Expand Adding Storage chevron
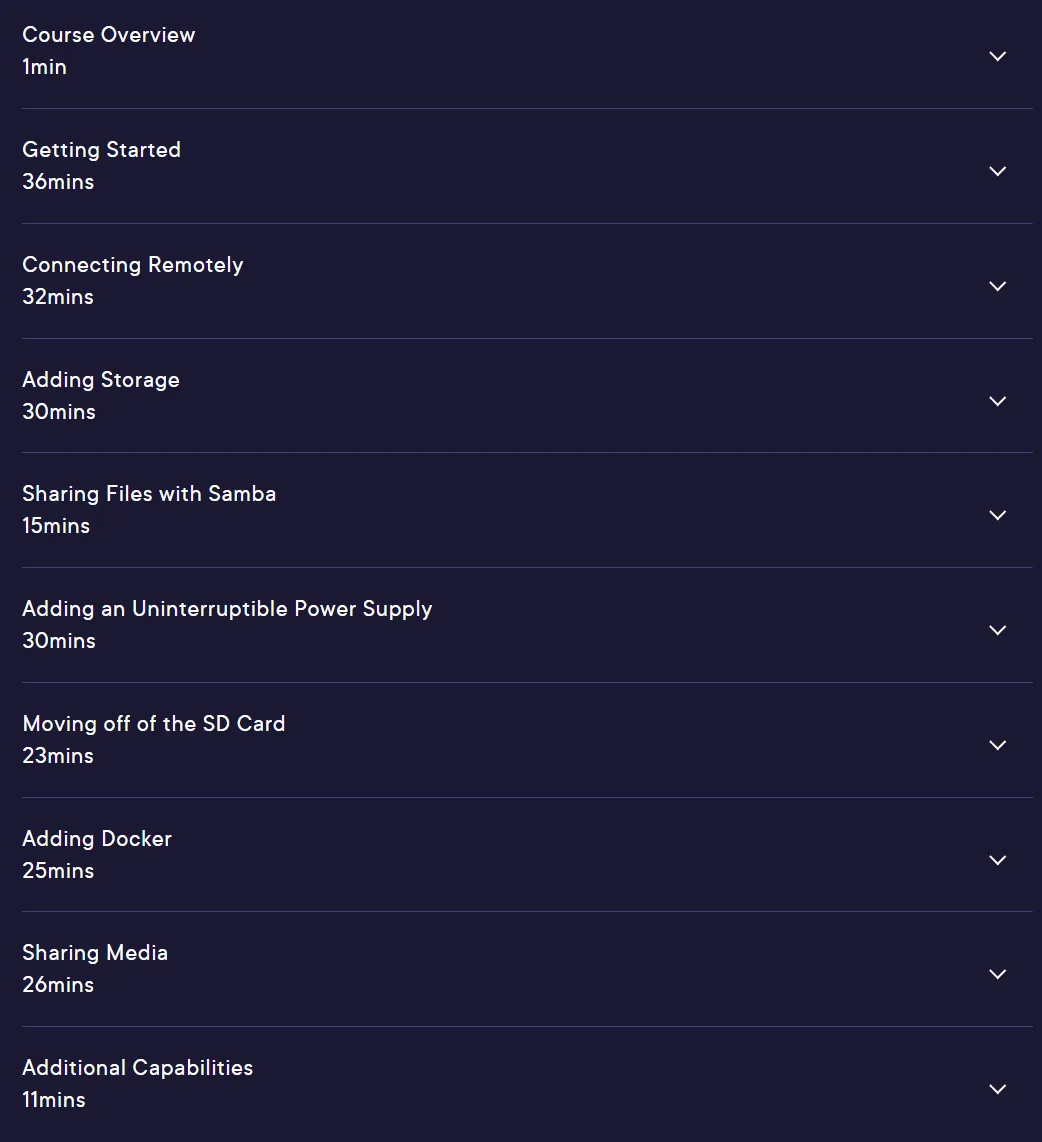The width and height of the screenshot is (1042, 1142). coord(998,401)
